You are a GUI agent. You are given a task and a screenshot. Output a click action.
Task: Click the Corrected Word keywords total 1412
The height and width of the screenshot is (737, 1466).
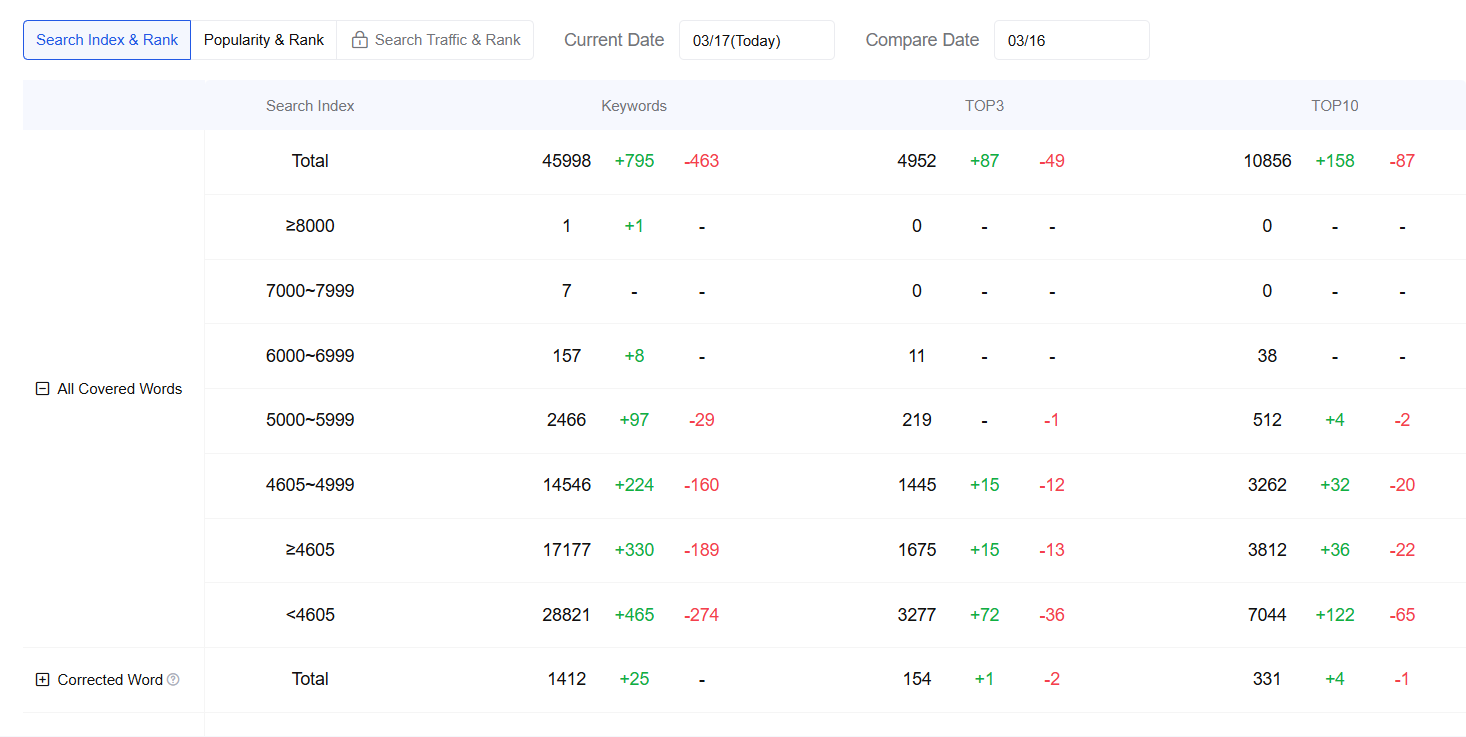(566, 679)
